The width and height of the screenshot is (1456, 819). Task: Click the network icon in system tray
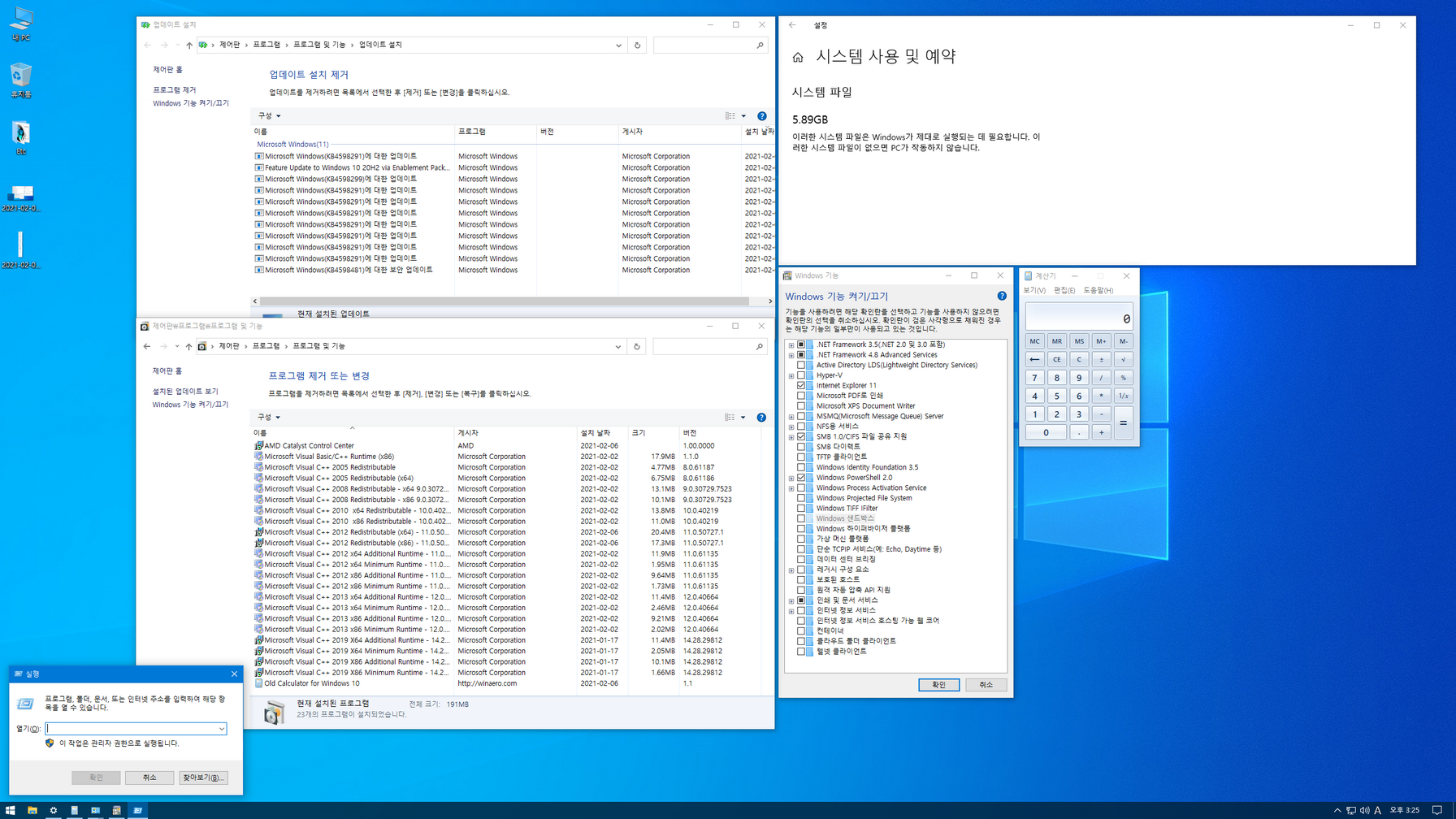pyautogui.click(x=1350, y=810)
